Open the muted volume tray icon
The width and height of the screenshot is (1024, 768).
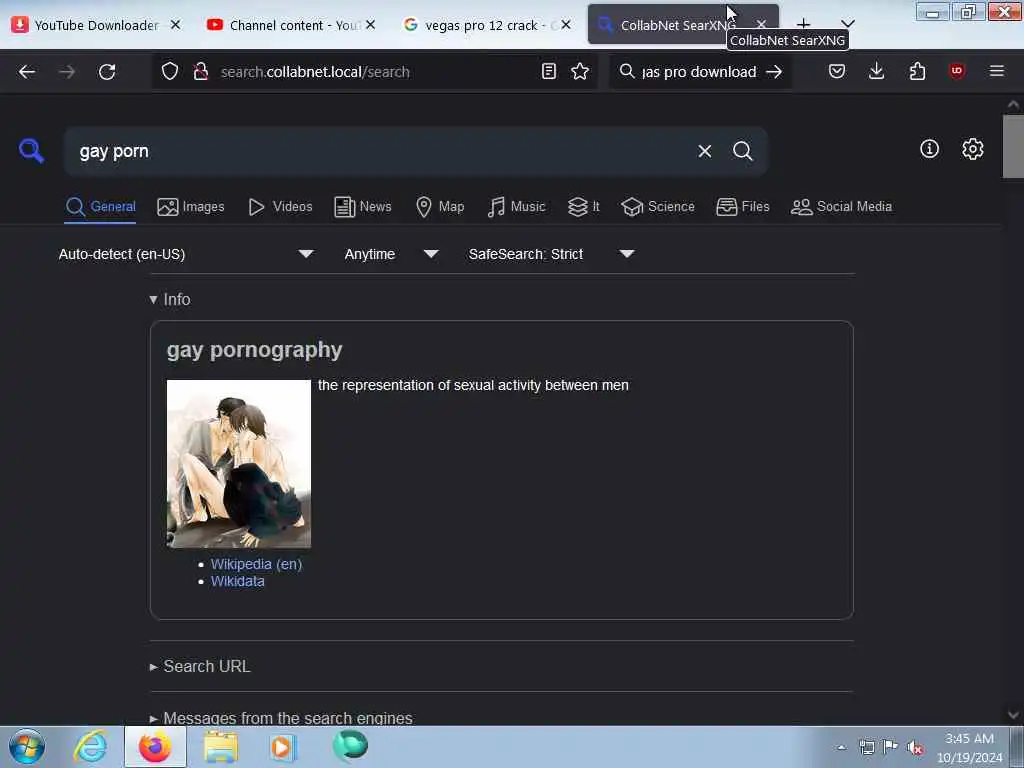tap(915, 748)
